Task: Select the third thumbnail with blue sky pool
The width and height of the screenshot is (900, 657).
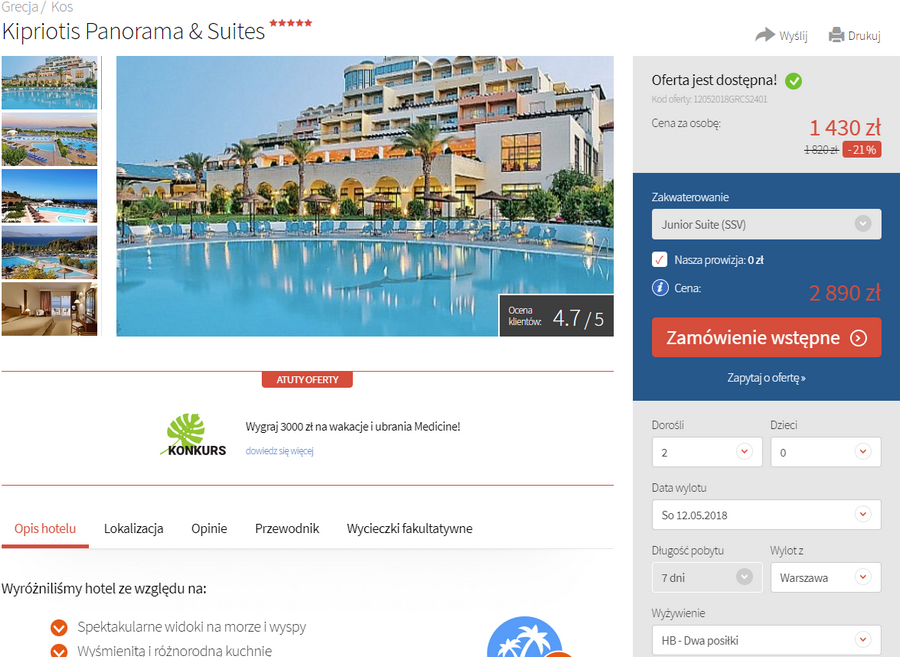Action: click(49, 196)
